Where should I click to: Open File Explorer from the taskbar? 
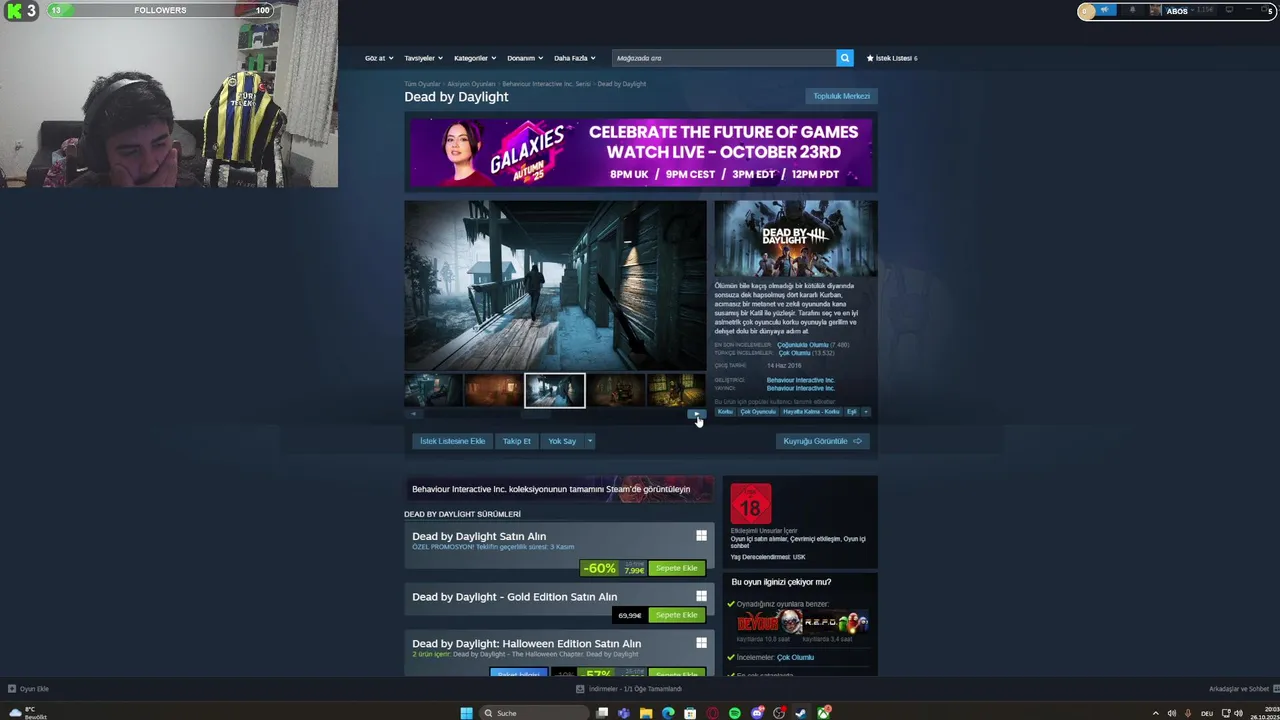pyautogui.click(x=646, y=713)
